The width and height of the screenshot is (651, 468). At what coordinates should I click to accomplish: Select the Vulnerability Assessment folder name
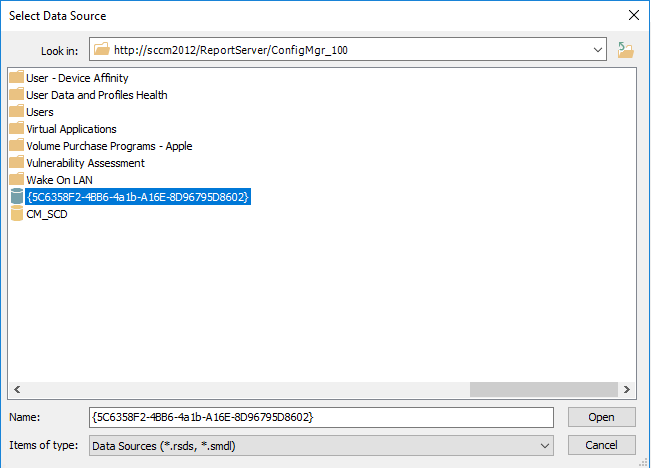[86, 163]
